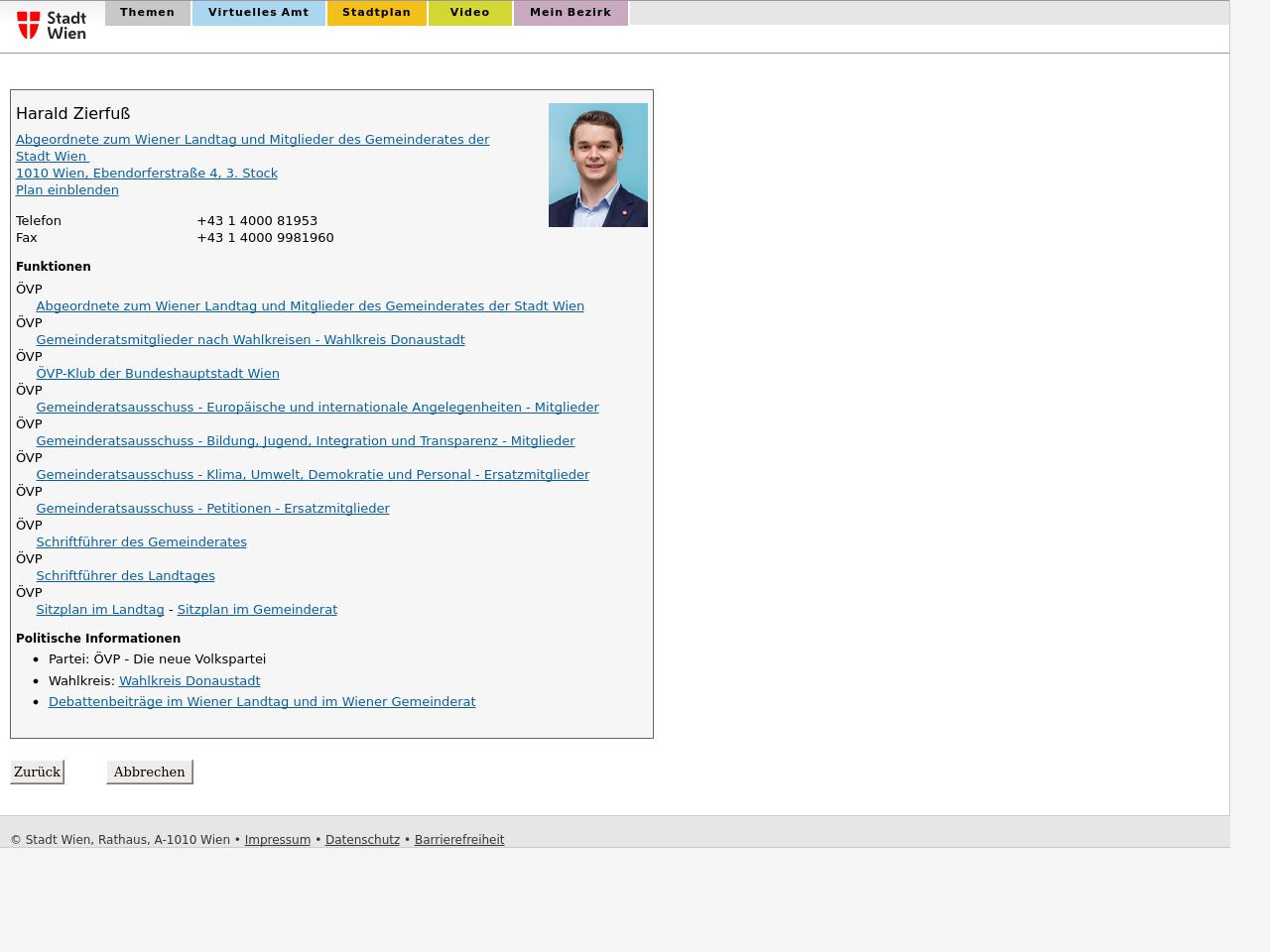
Task: Open Abgeordnete link under Funktionen
Action: tap(310, 305)
